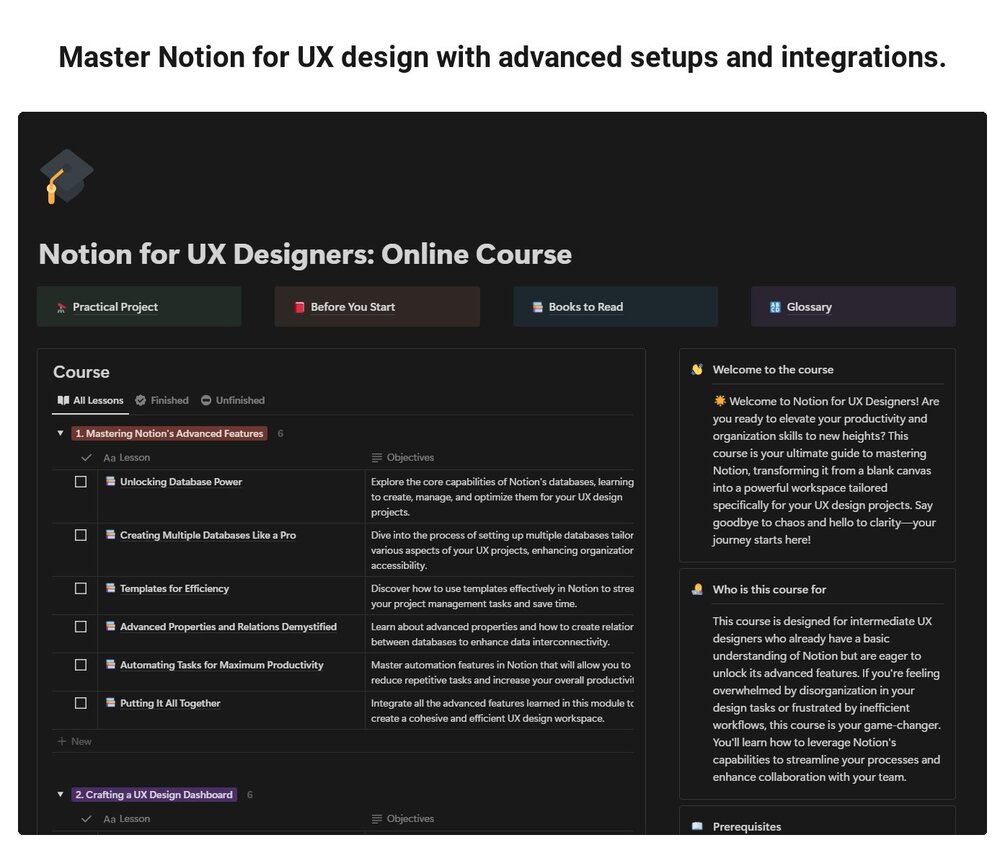Click the Notion for UX Designers page title
The image size is (1005, 853).
305,254
